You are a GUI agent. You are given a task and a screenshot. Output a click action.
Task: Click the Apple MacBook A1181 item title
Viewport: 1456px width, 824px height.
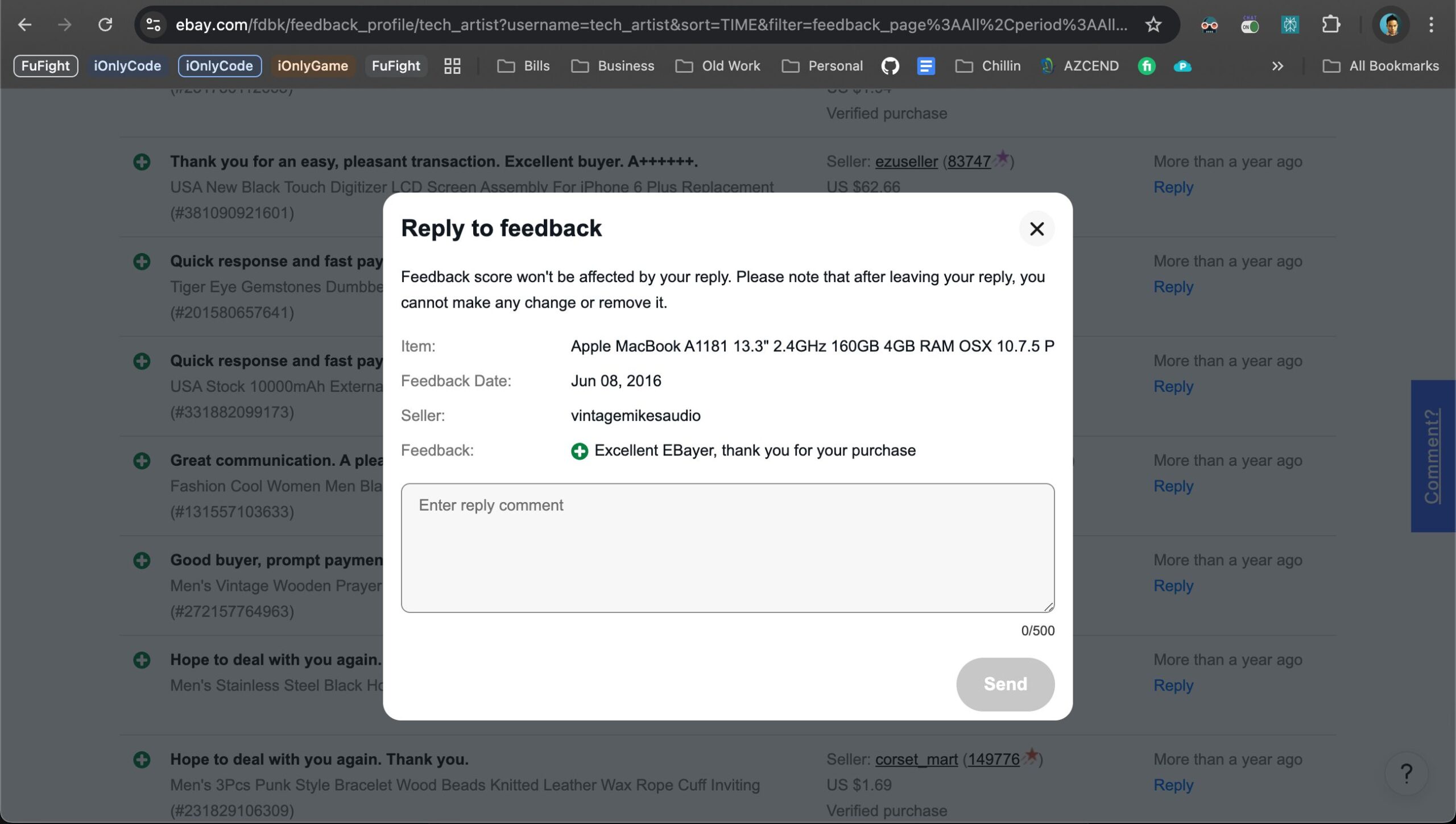(x=812, y=346)
